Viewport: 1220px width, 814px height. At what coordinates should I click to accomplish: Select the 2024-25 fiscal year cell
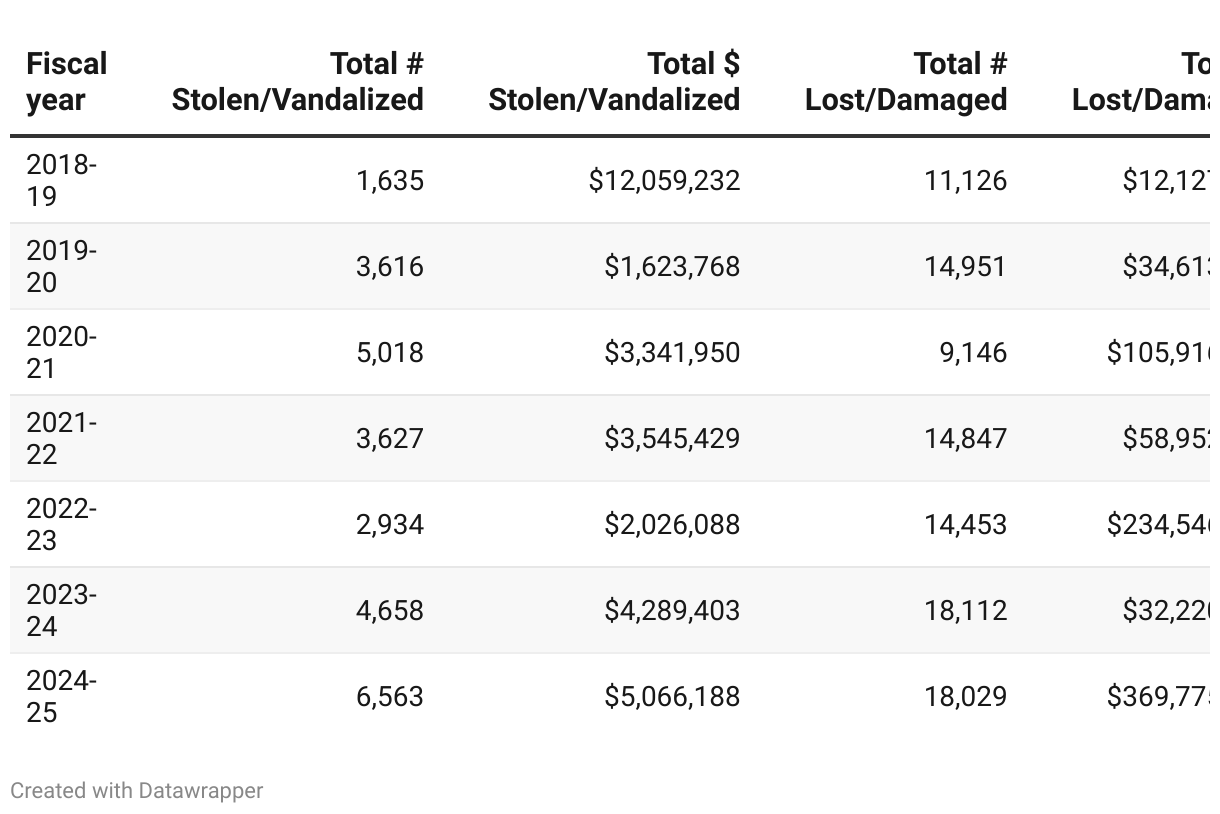62,696
